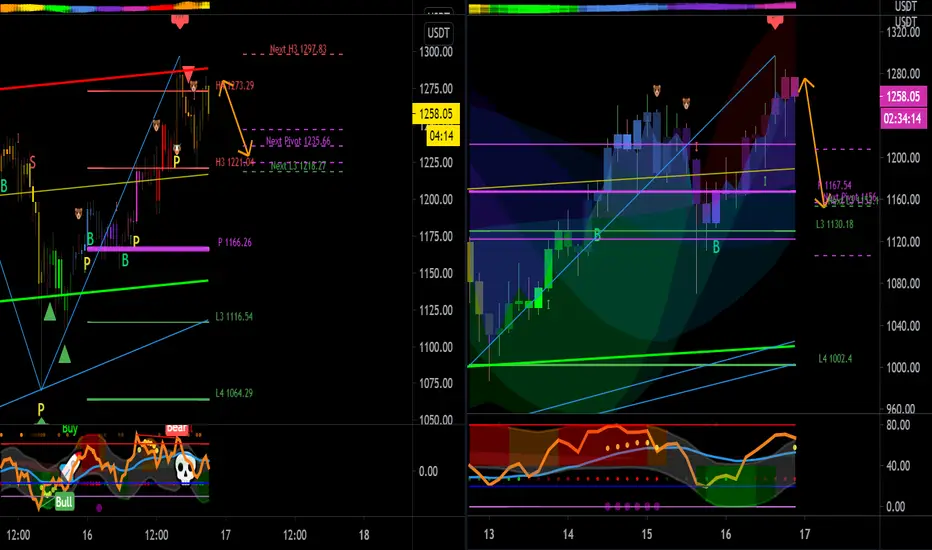Select the red down-triangle sell signal near 1275

[188, 74]
